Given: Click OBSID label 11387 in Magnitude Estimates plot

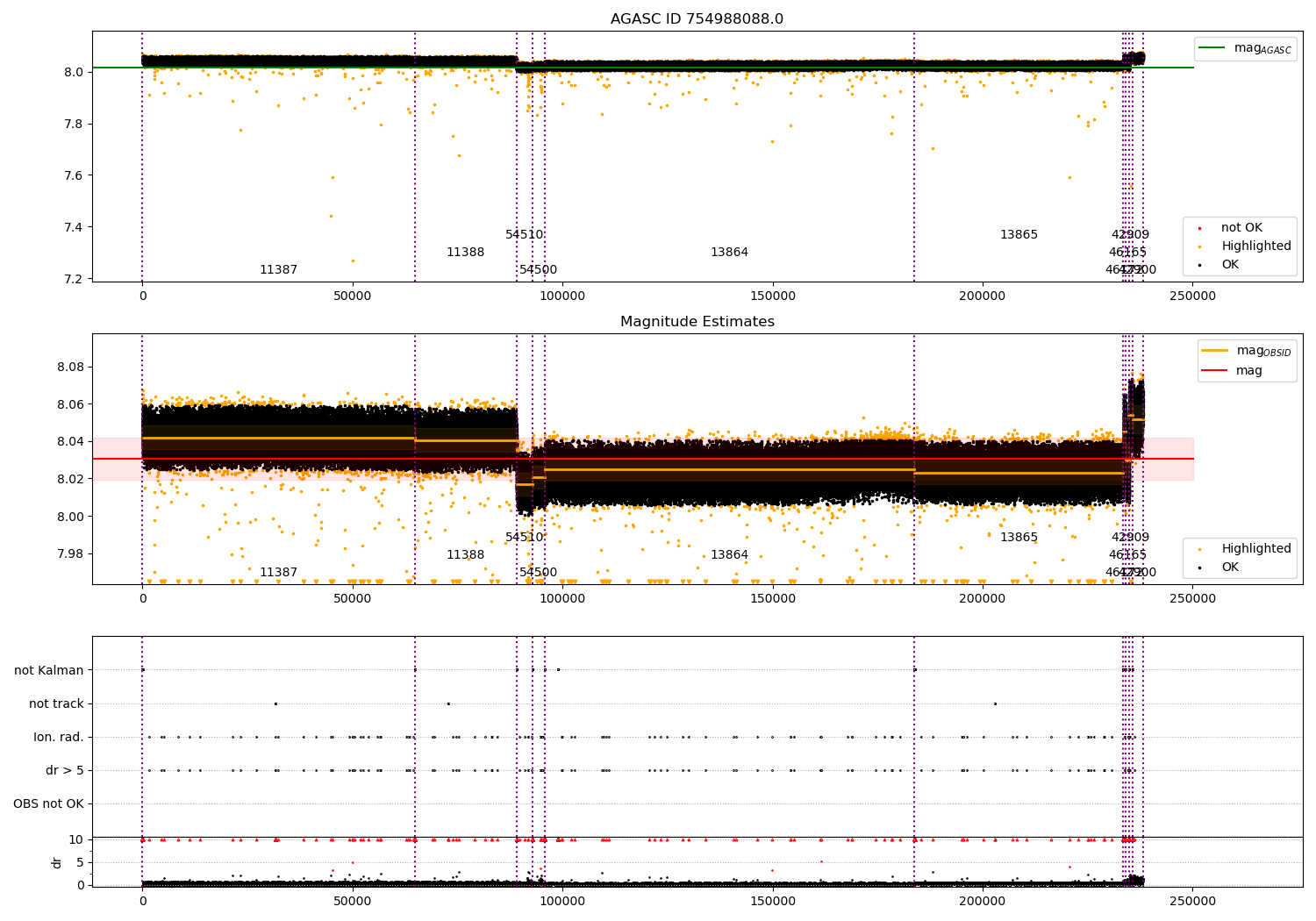Looking at the screenshot, I should [278, 573].
